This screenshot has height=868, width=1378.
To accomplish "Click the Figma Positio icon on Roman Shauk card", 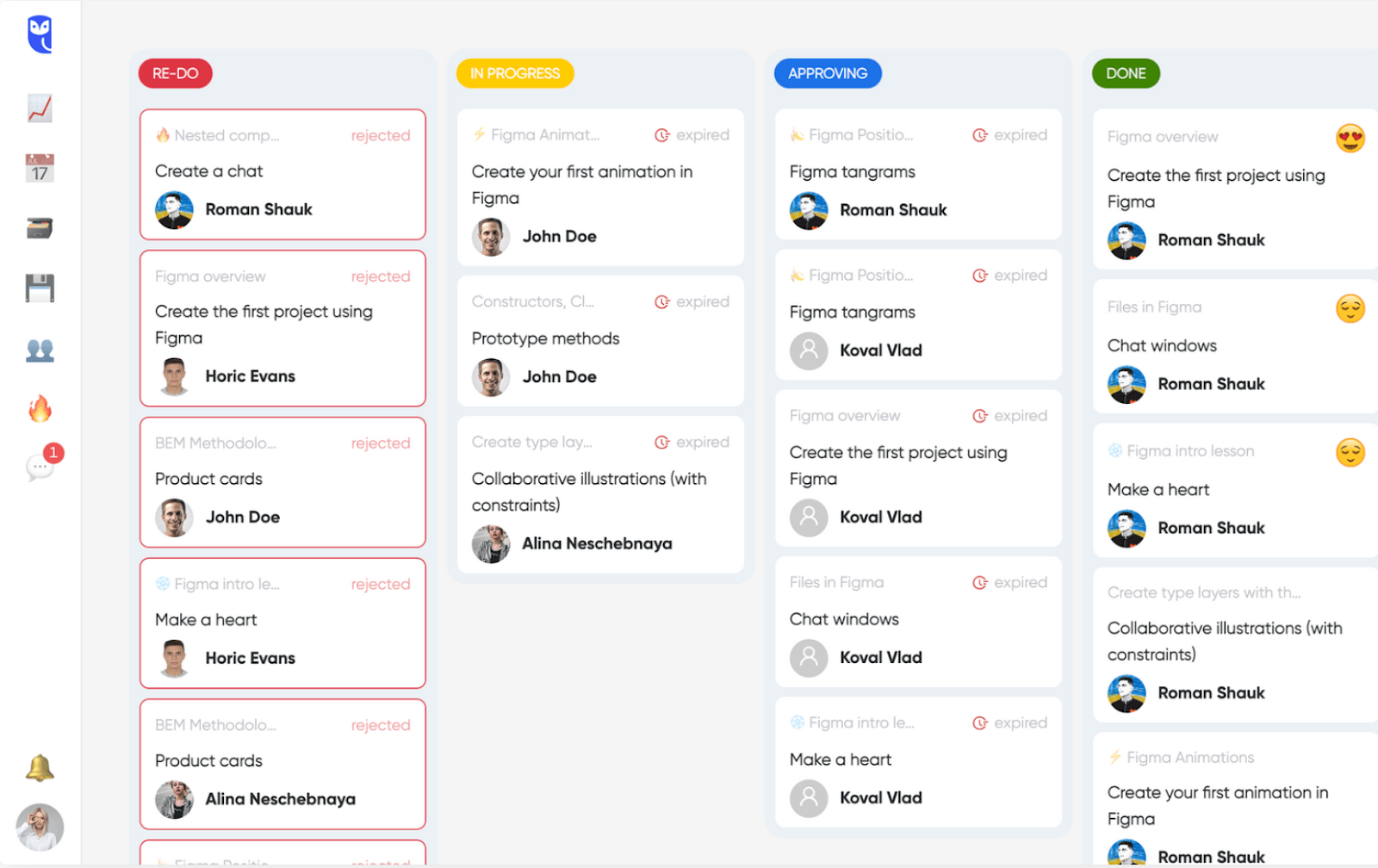I will click(x=798, y=134).
